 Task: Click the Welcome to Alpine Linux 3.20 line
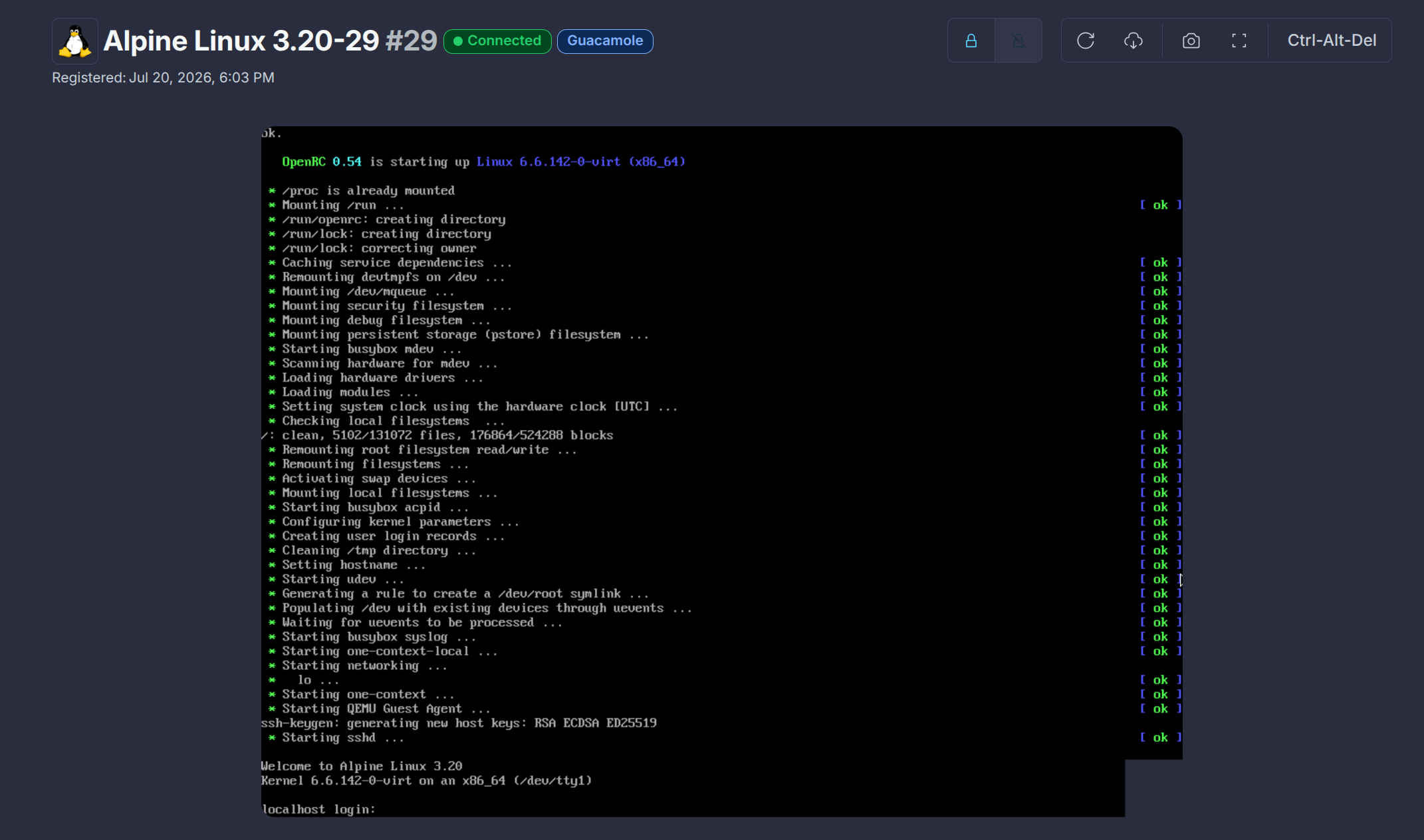click(362, 766)
